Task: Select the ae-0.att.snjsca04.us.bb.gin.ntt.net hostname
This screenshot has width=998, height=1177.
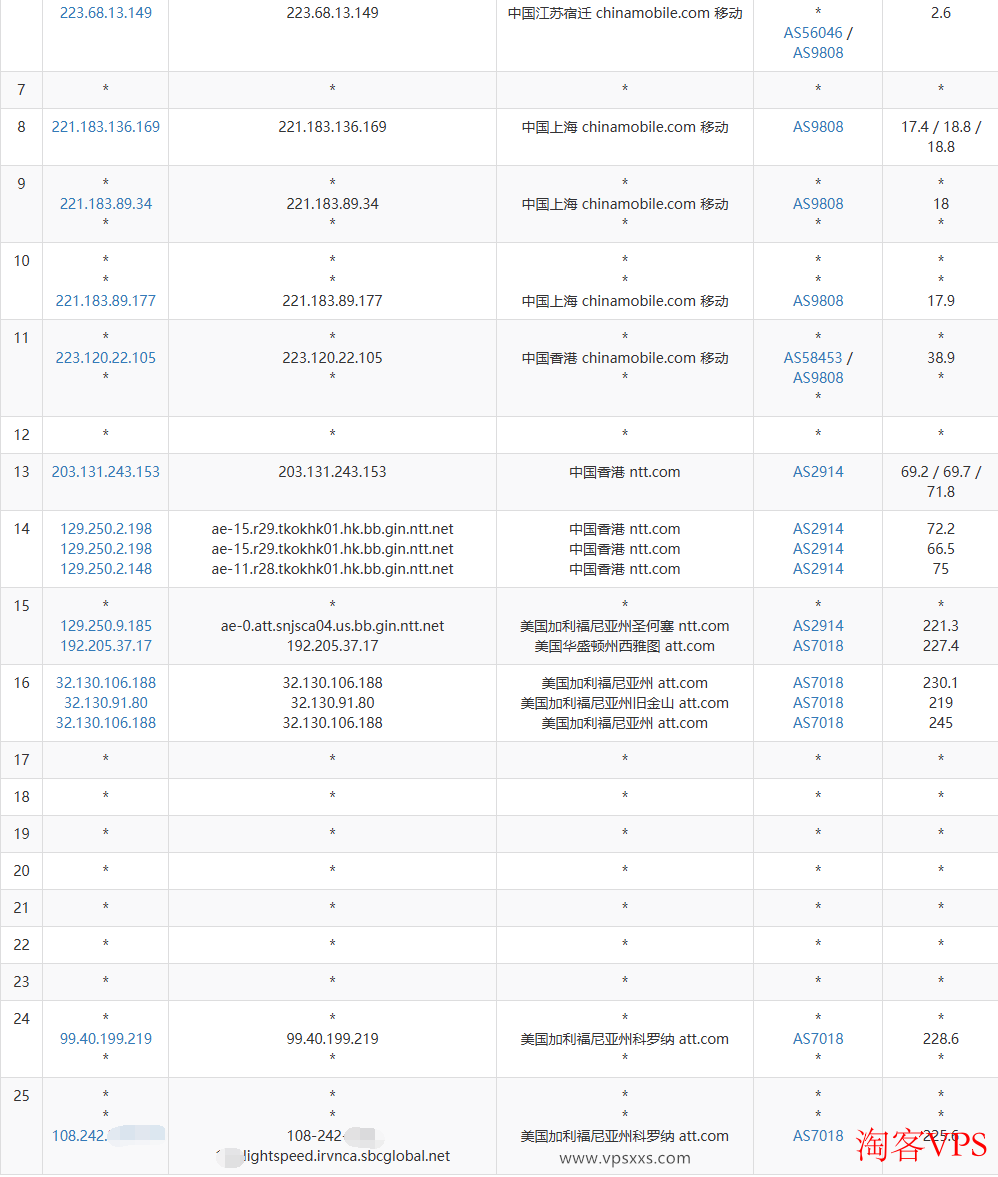Action: coord(332,626)
